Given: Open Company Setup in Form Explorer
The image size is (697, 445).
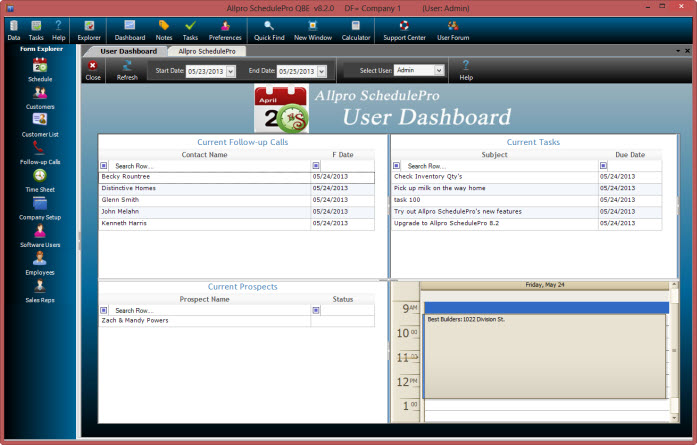Looking at the screenshot, I should [x=40, y=209].
